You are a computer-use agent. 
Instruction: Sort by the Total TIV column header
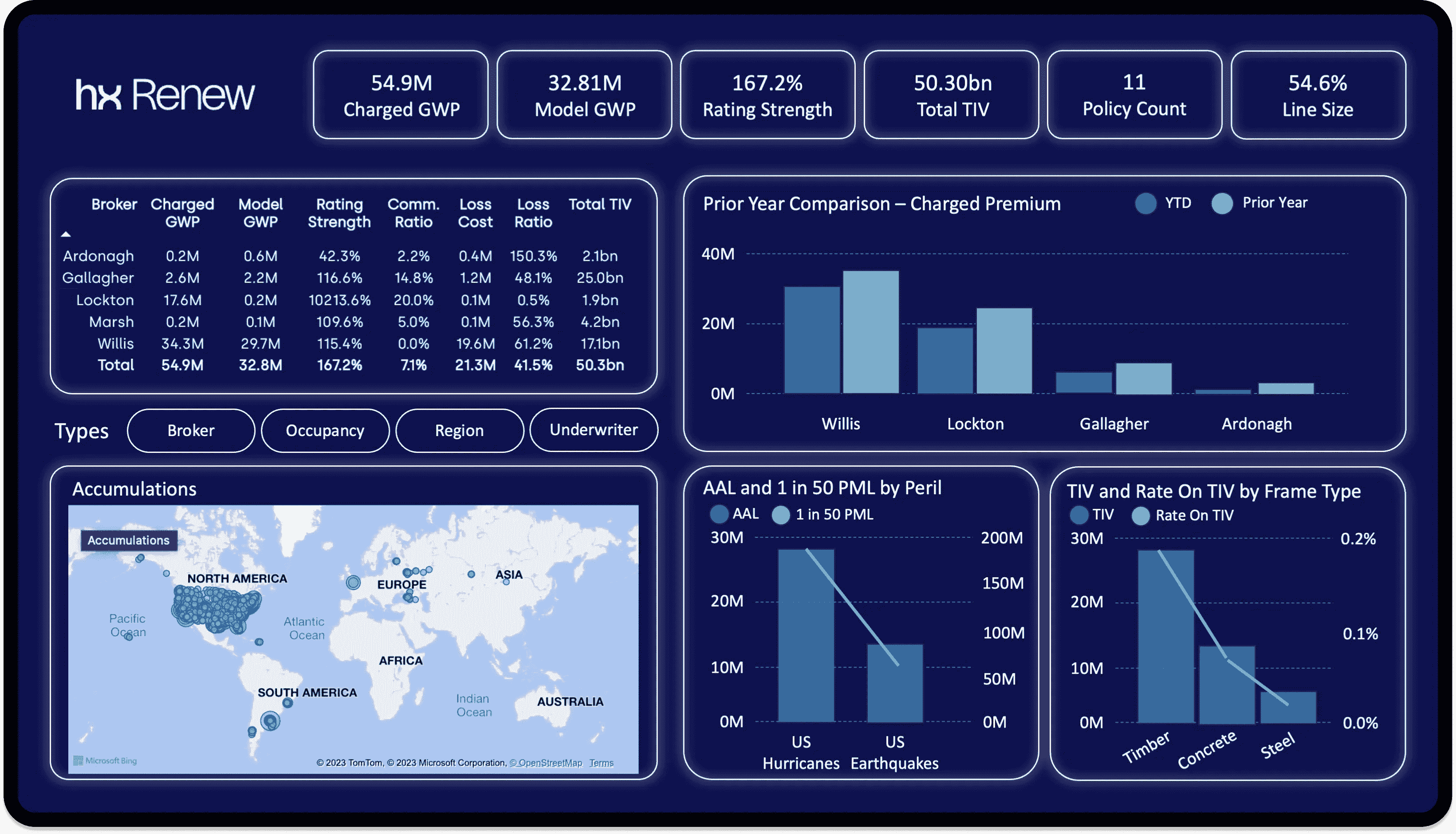coord(600,204)
